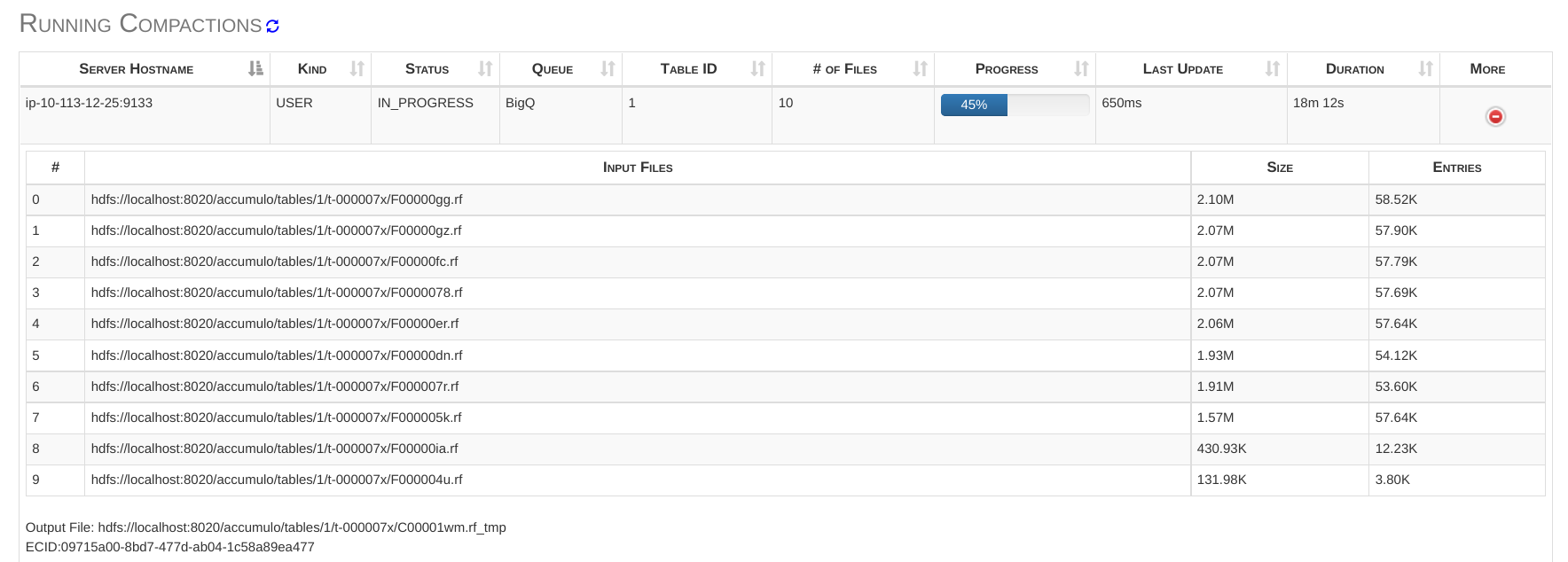Click the red collapse details icon
This screenshot has height=562, width=1568.
(x=1495, y=116)
